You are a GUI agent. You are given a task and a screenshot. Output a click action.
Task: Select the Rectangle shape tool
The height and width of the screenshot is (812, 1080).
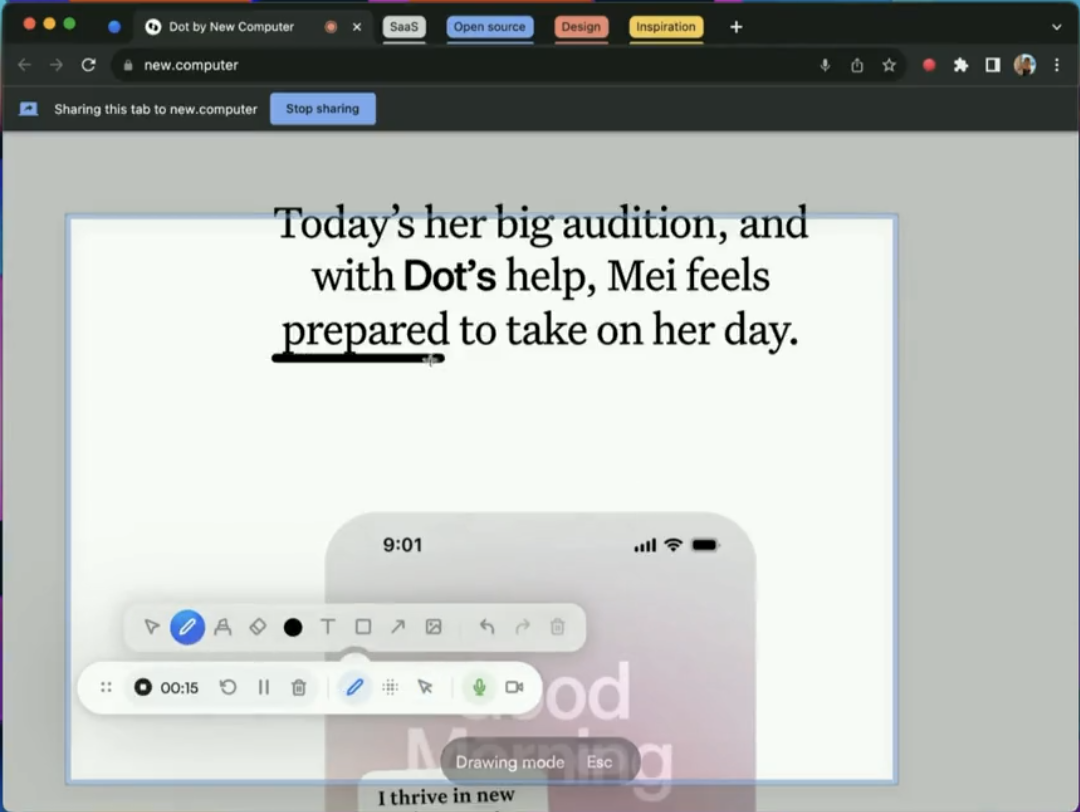363,627
